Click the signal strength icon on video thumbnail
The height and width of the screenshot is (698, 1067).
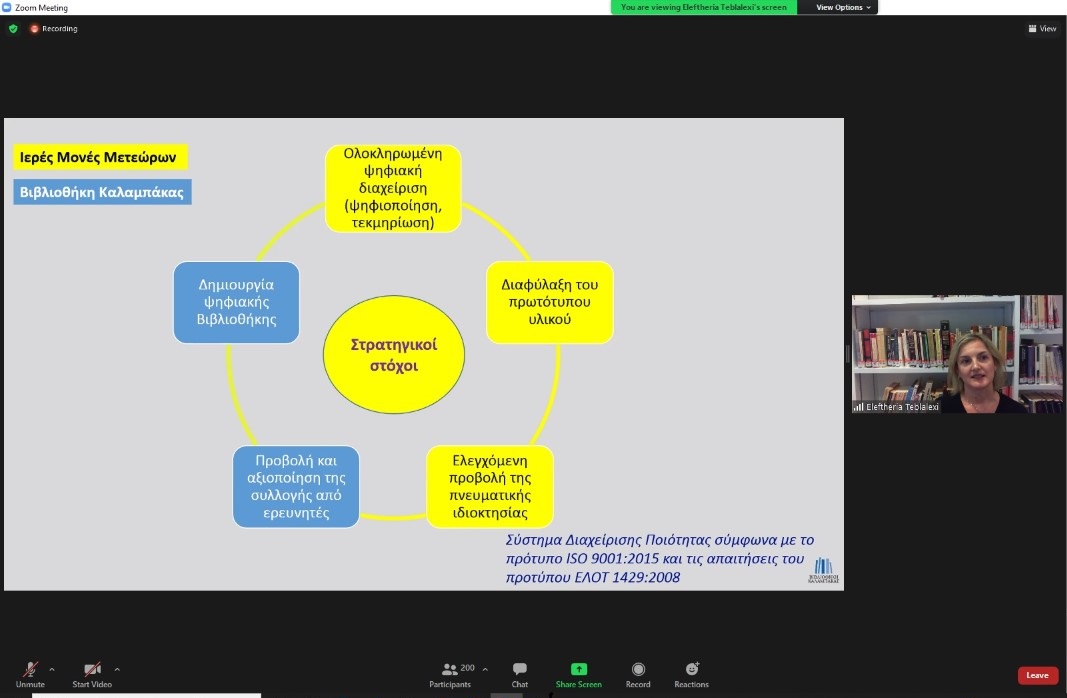(858, 407)
